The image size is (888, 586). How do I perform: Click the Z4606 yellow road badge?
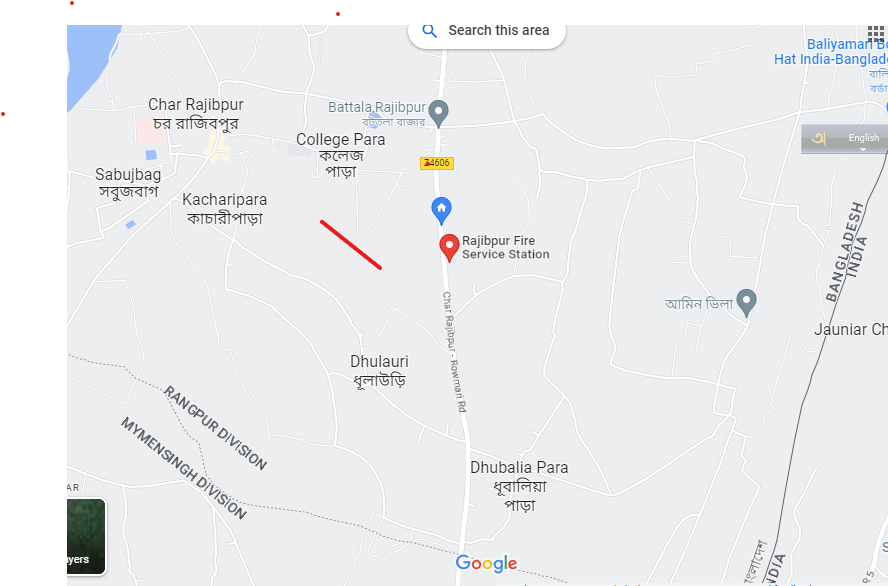click(437, 163)
